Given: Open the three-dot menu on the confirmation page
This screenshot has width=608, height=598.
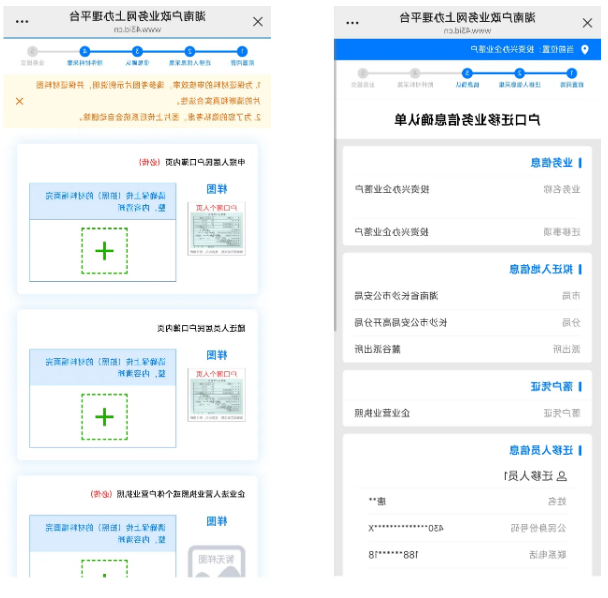Looking at the screenshot, I should click(x=352, y=23).
